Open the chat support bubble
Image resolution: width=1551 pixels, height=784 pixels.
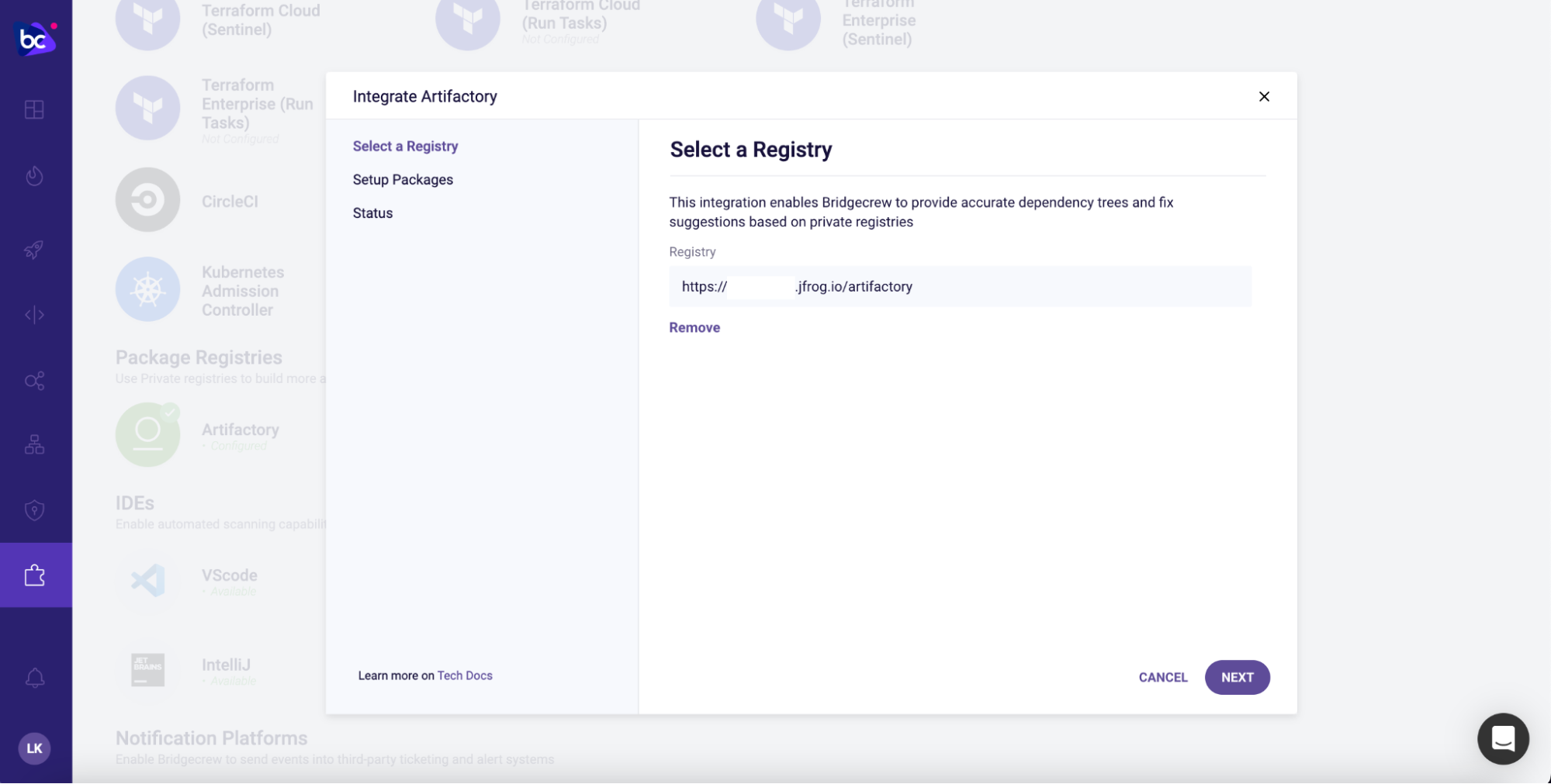pos(1503,739)
